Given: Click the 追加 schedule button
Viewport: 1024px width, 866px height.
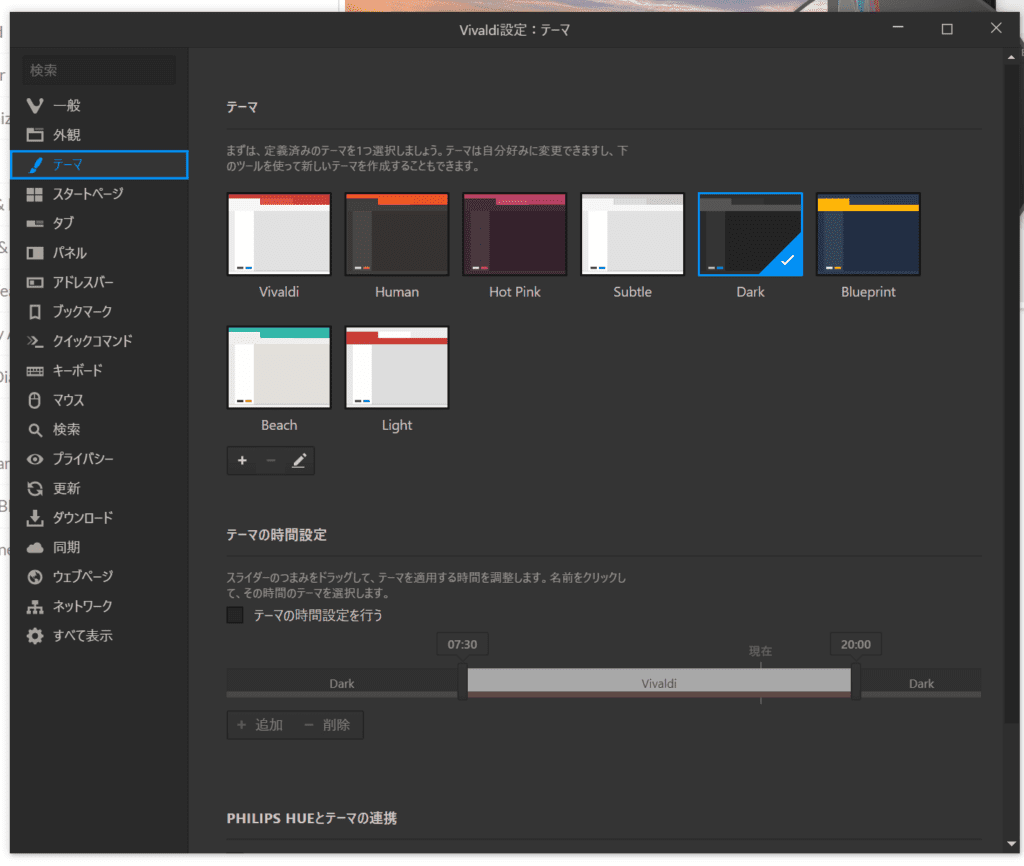Looking at the screenshot, I should pyautogui.click(x=260, y=725).
